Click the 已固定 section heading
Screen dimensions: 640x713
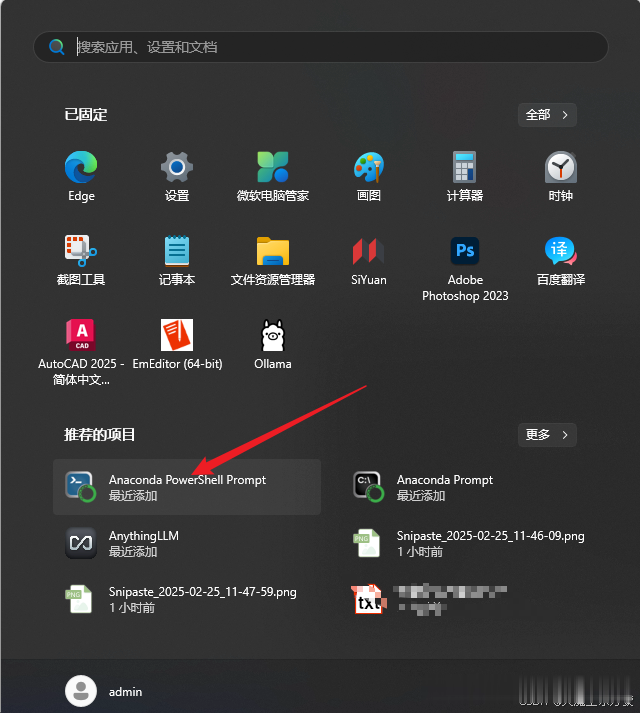click(x=86, y=115)
